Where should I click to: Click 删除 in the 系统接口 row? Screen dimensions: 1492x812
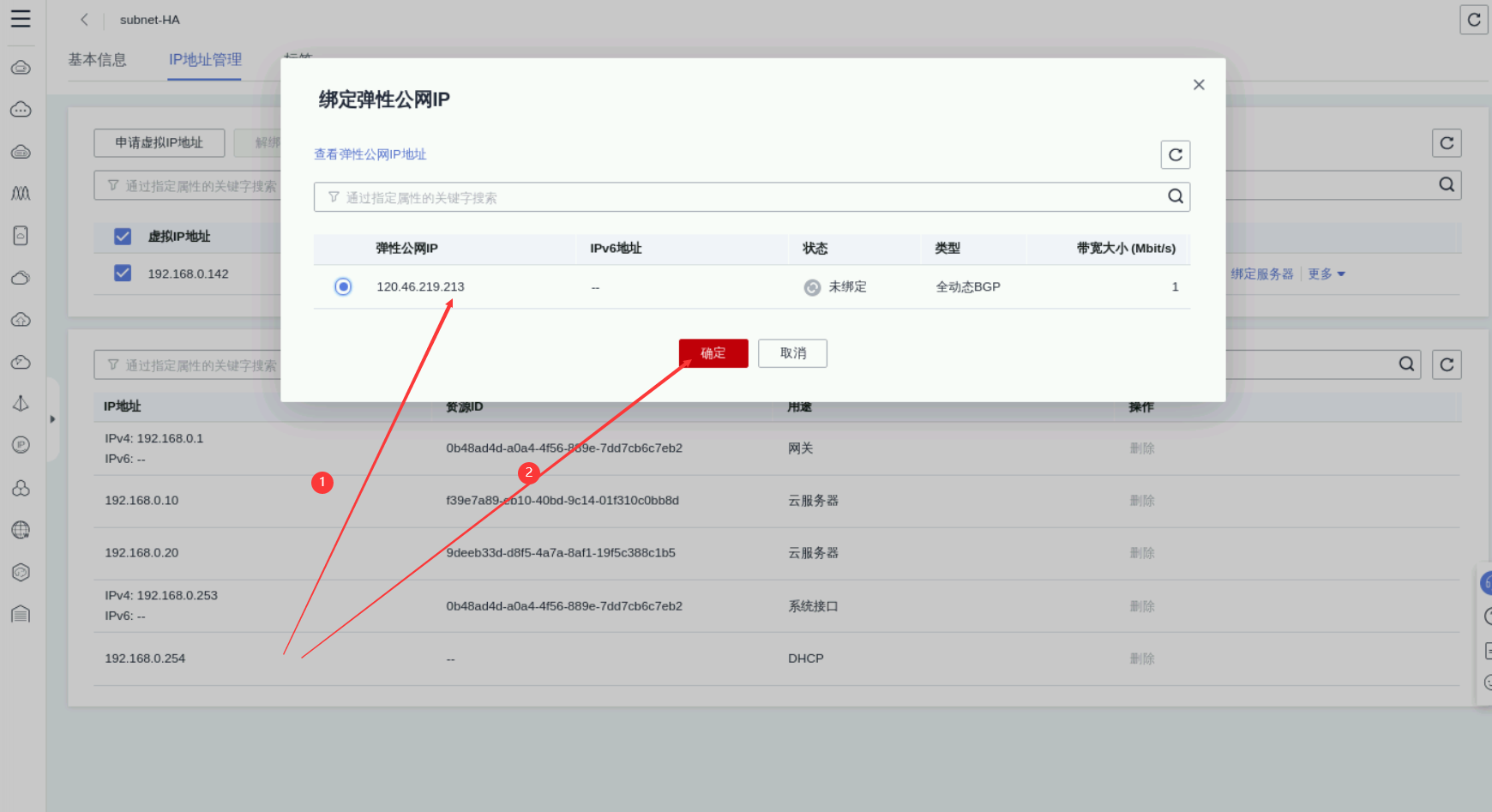[1142, 606]
